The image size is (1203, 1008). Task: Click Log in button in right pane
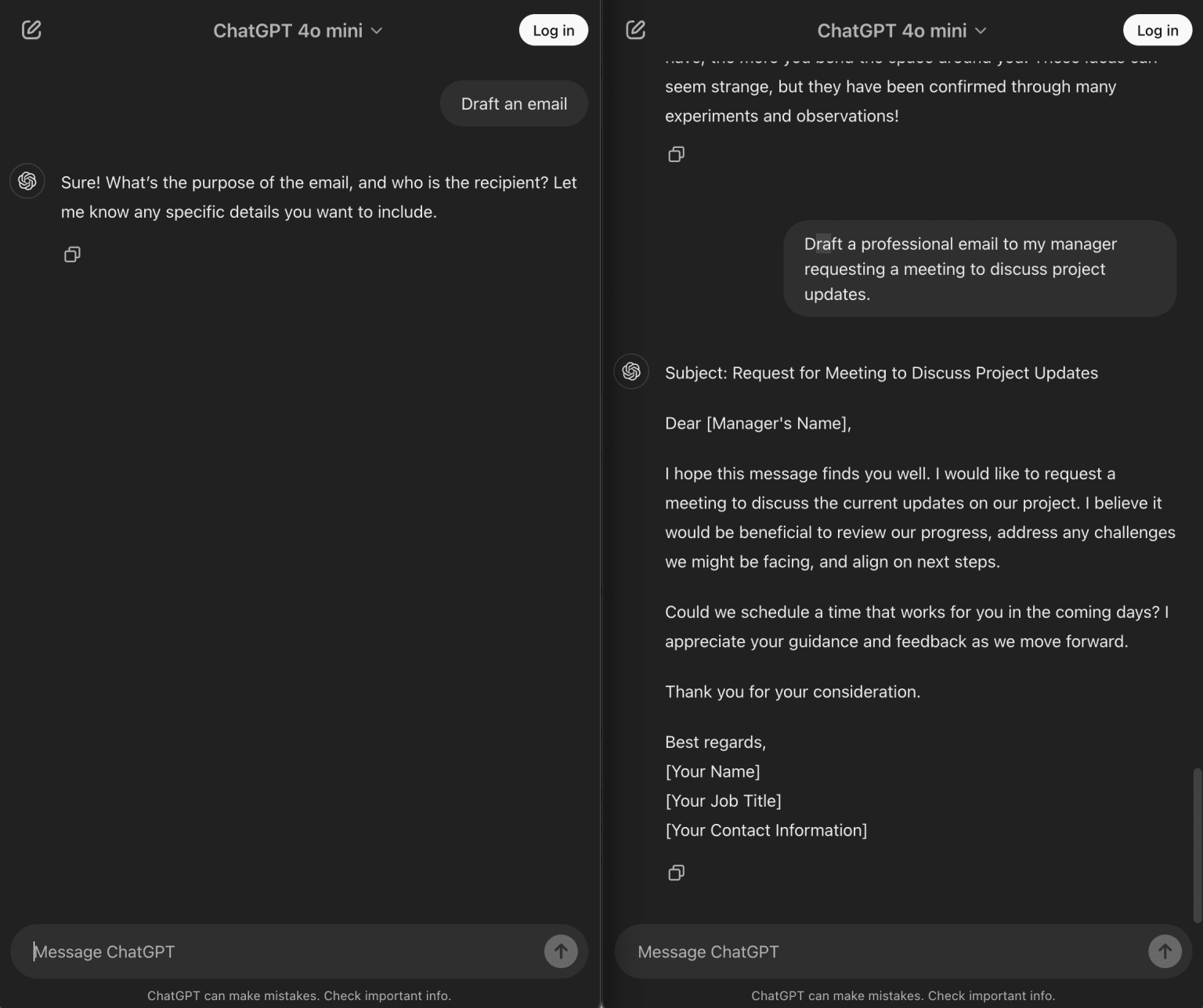(x=1157, y=31)
